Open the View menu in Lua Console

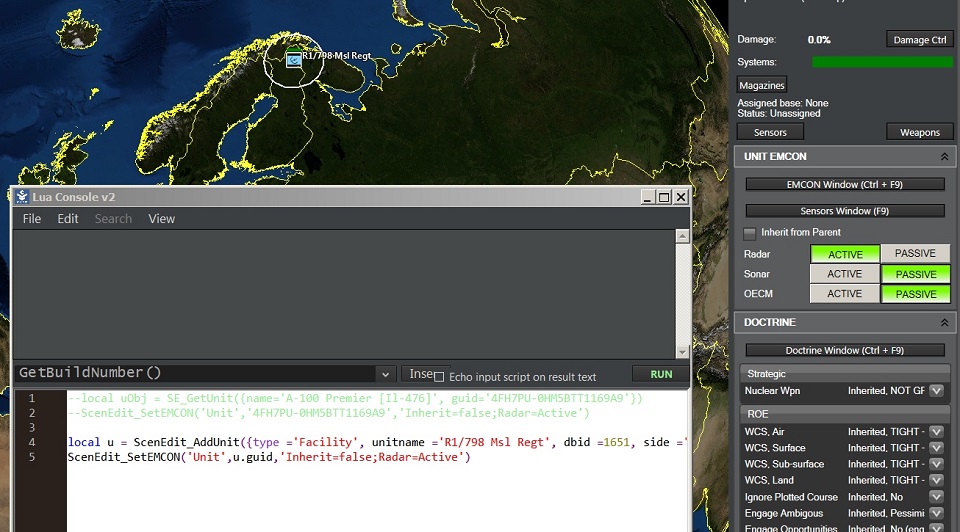[162, 219]
